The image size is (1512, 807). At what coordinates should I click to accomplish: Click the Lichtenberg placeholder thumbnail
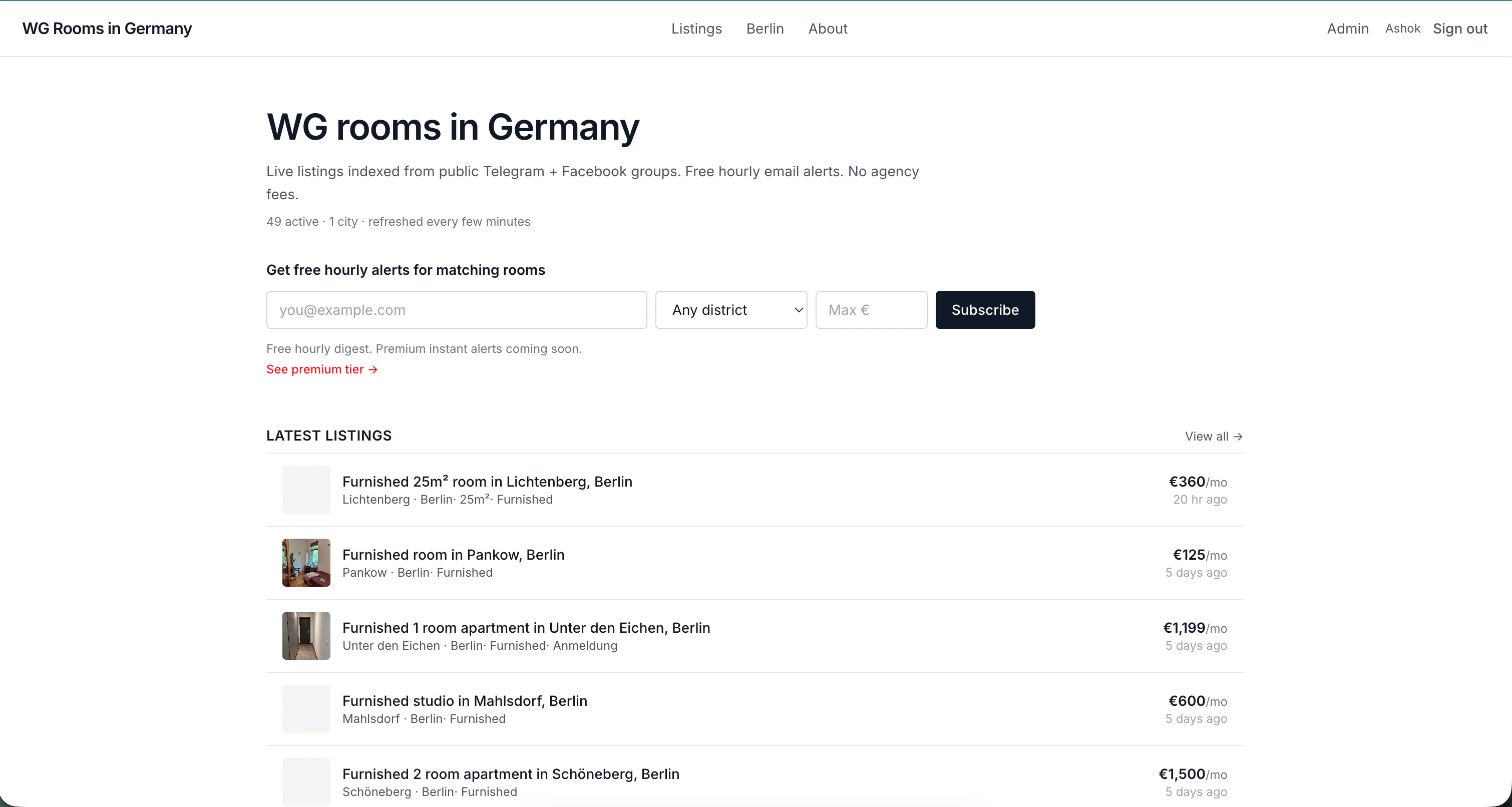tap(306, 490)
